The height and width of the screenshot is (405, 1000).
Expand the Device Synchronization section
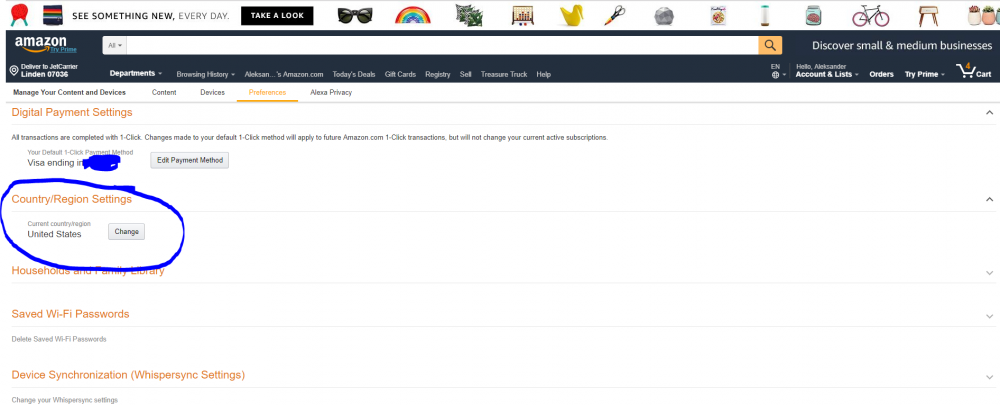[x=988, y=376]
